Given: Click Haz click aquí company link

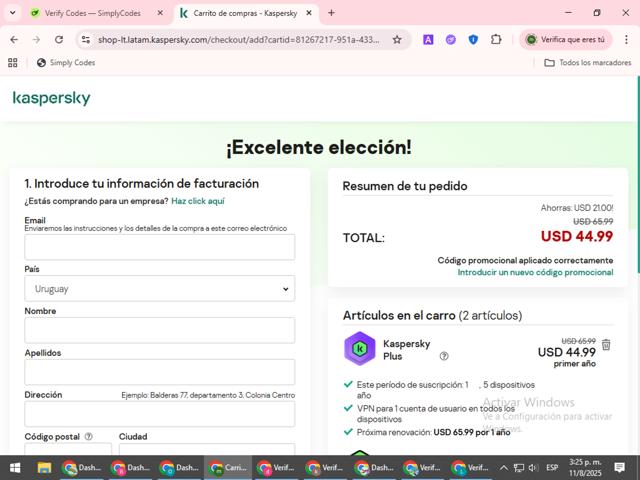Looking at the screenshot, I should point(198,201).
